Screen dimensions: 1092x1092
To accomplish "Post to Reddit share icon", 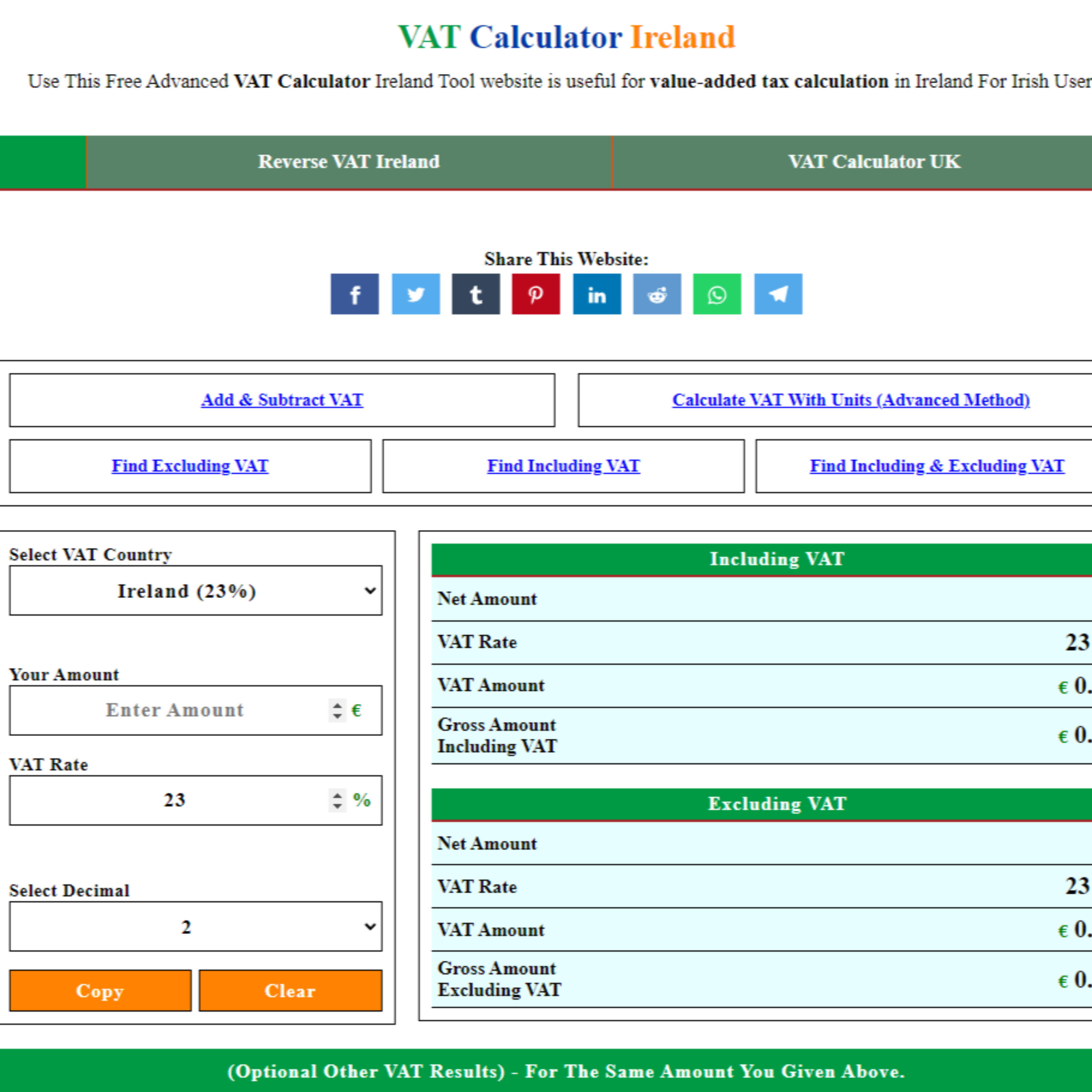I will point(657,294).
